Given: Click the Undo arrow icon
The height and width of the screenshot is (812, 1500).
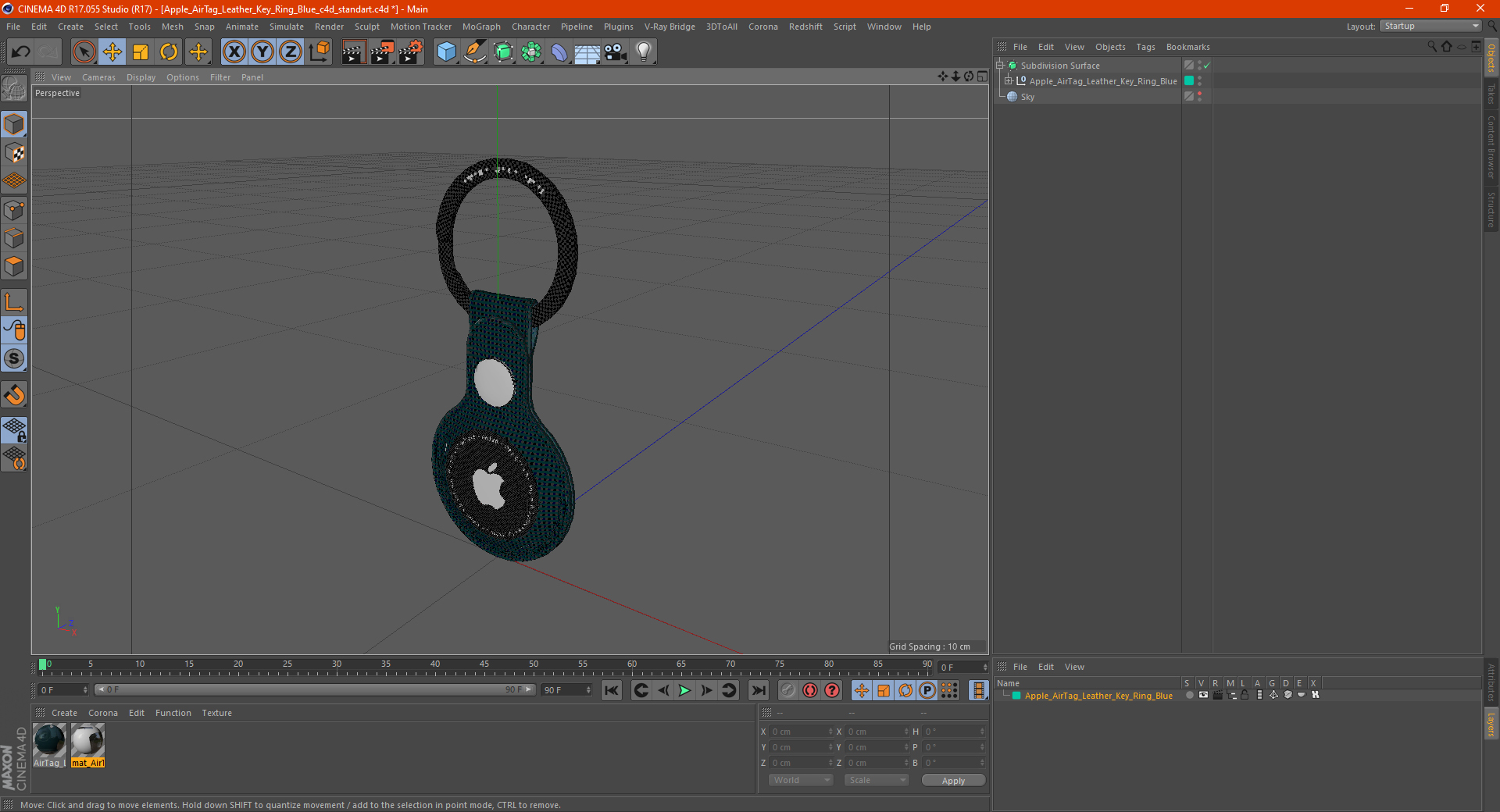Looking at the screenshot, I should point(20,52).
